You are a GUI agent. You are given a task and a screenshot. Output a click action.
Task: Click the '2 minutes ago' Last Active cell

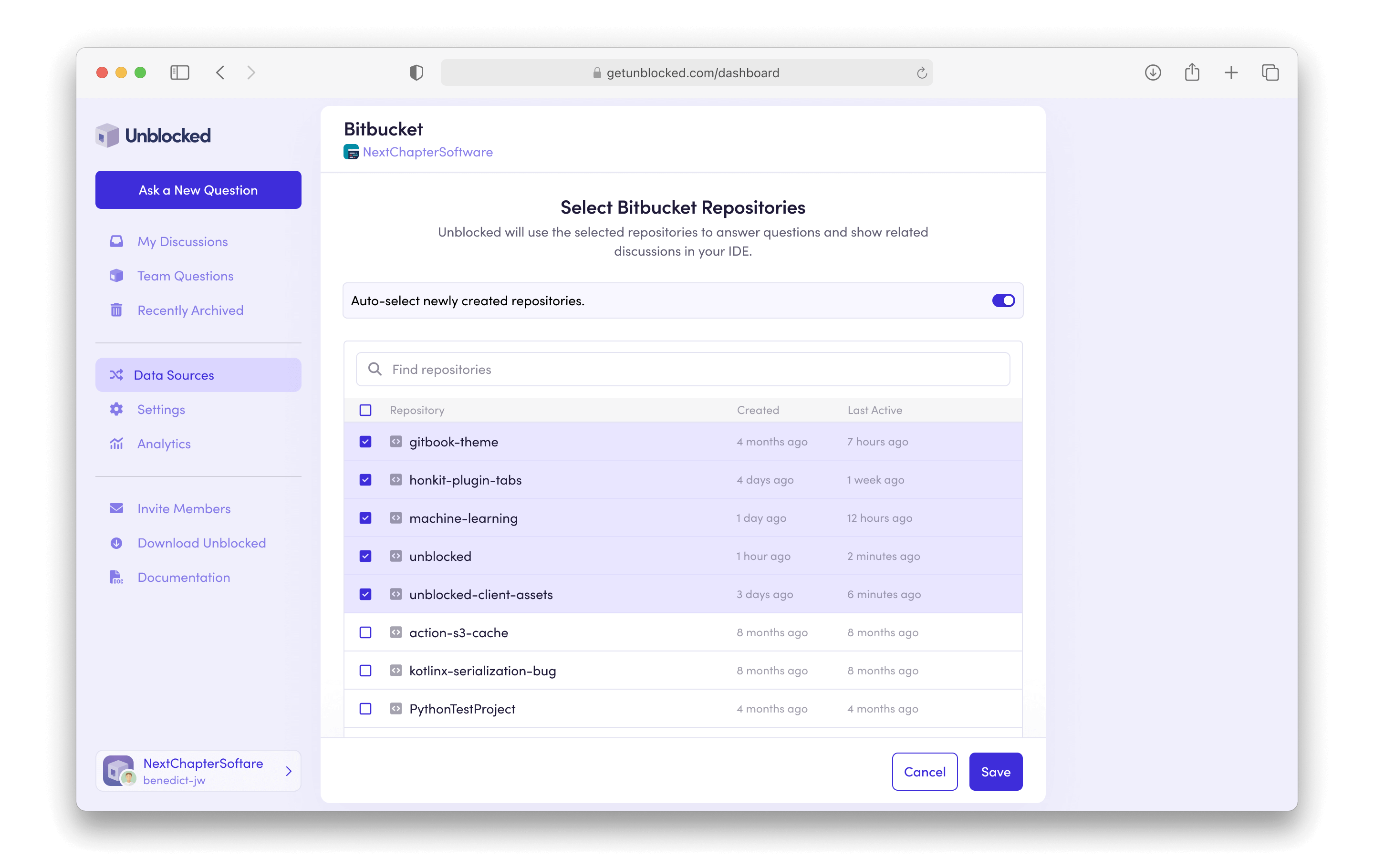883,556
